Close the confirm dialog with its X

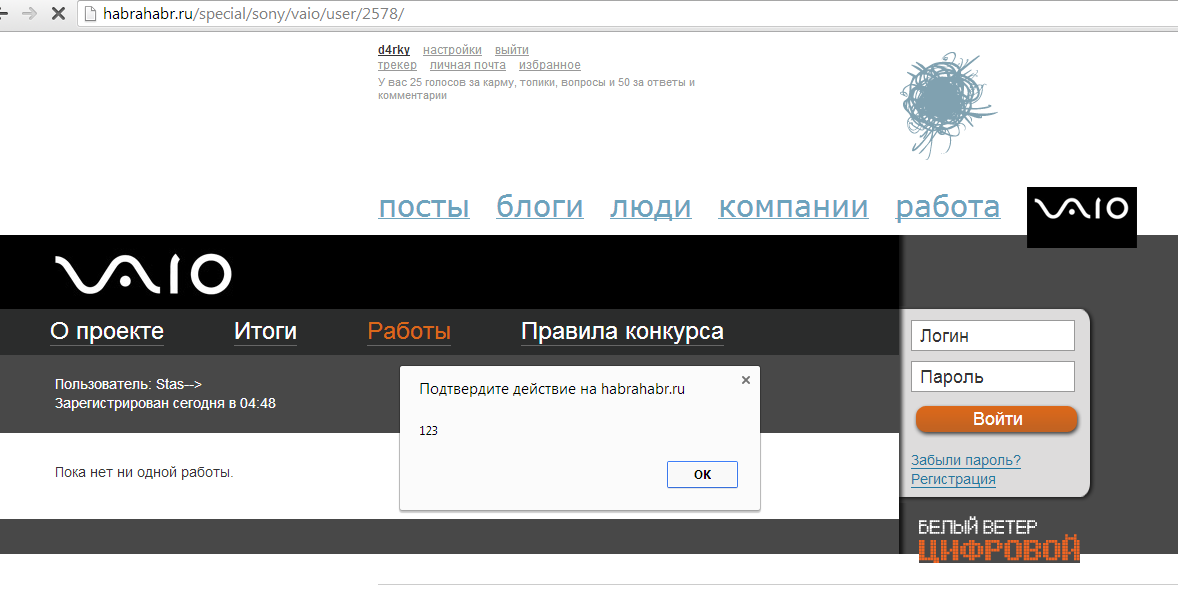coord(745,380)
